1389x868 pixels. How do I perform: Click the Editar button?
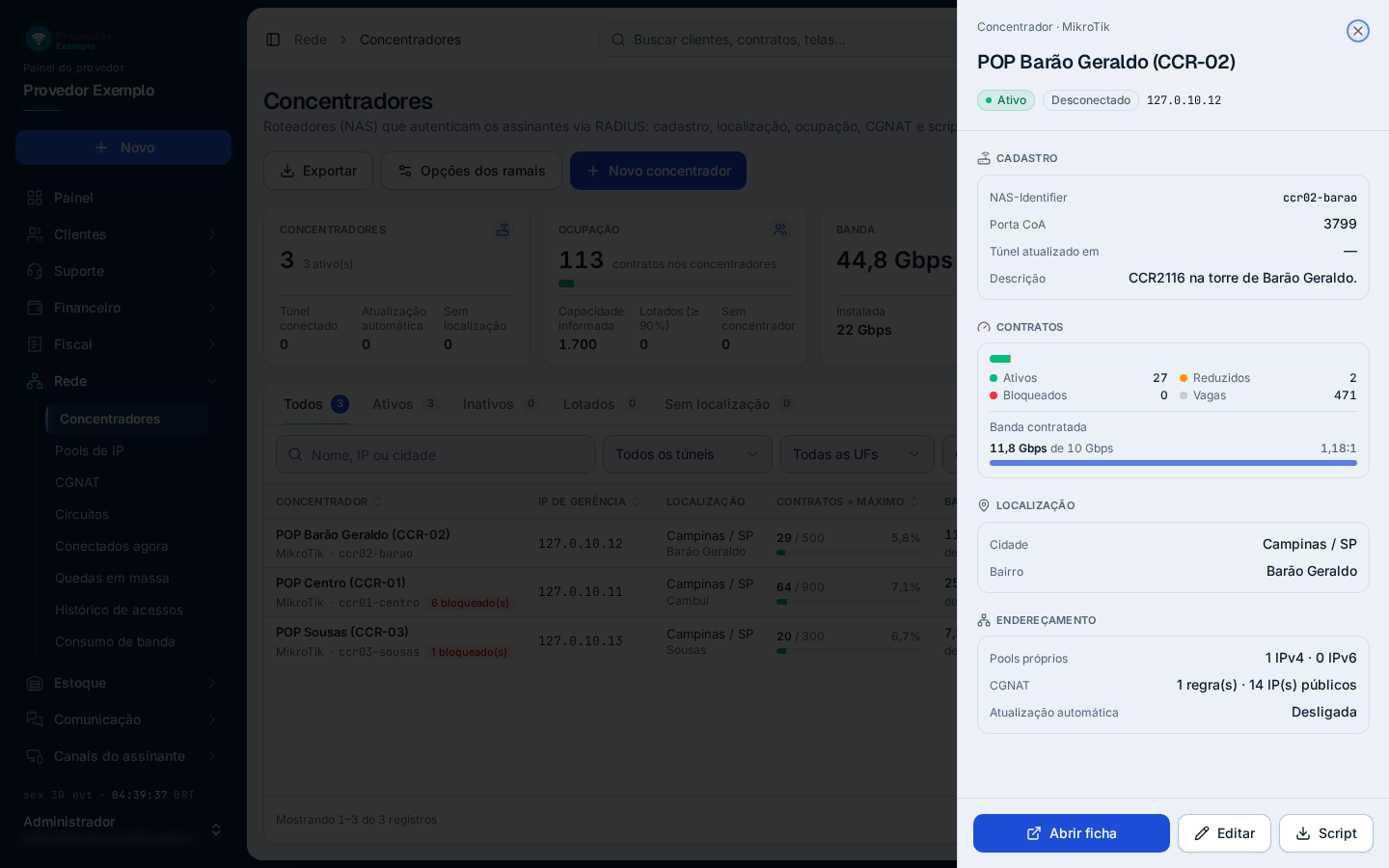pyautogui.click(x=1224, y=833)
